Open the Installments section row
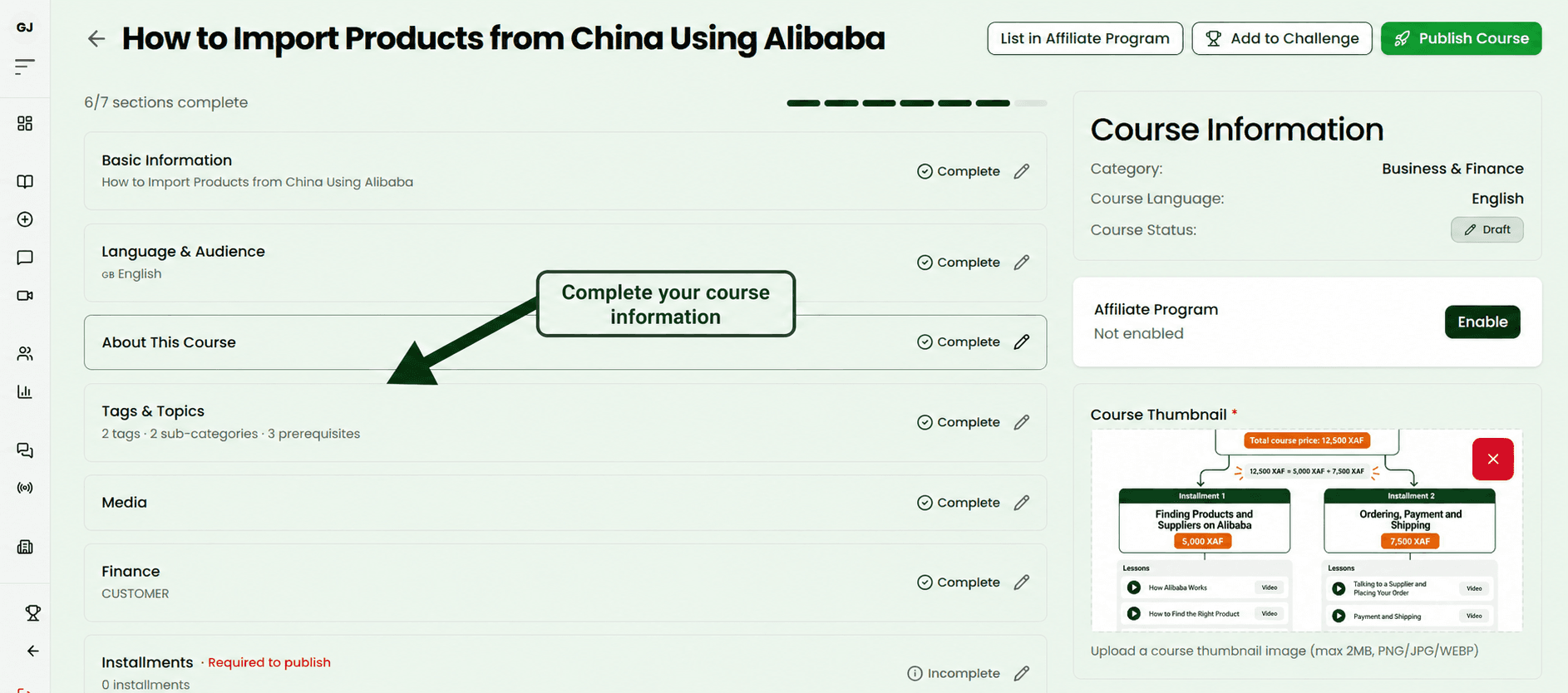 coord(565,665)
